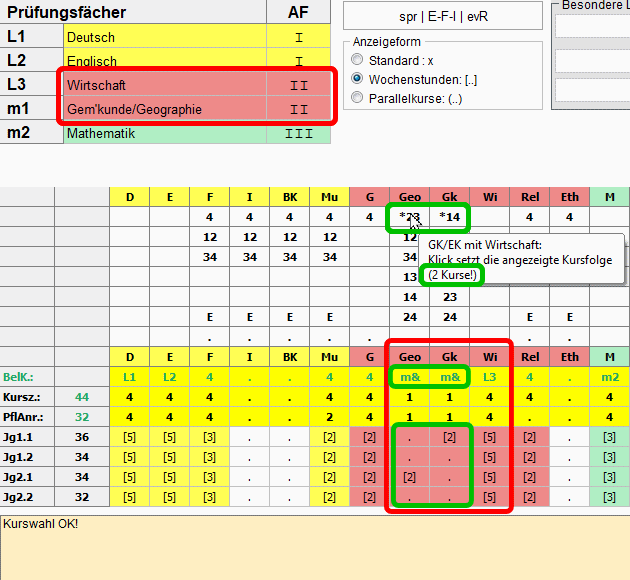630x580 pixels.
Task: Click the 23 sequence in the Gk column
Action: click(x=449, y=297)
